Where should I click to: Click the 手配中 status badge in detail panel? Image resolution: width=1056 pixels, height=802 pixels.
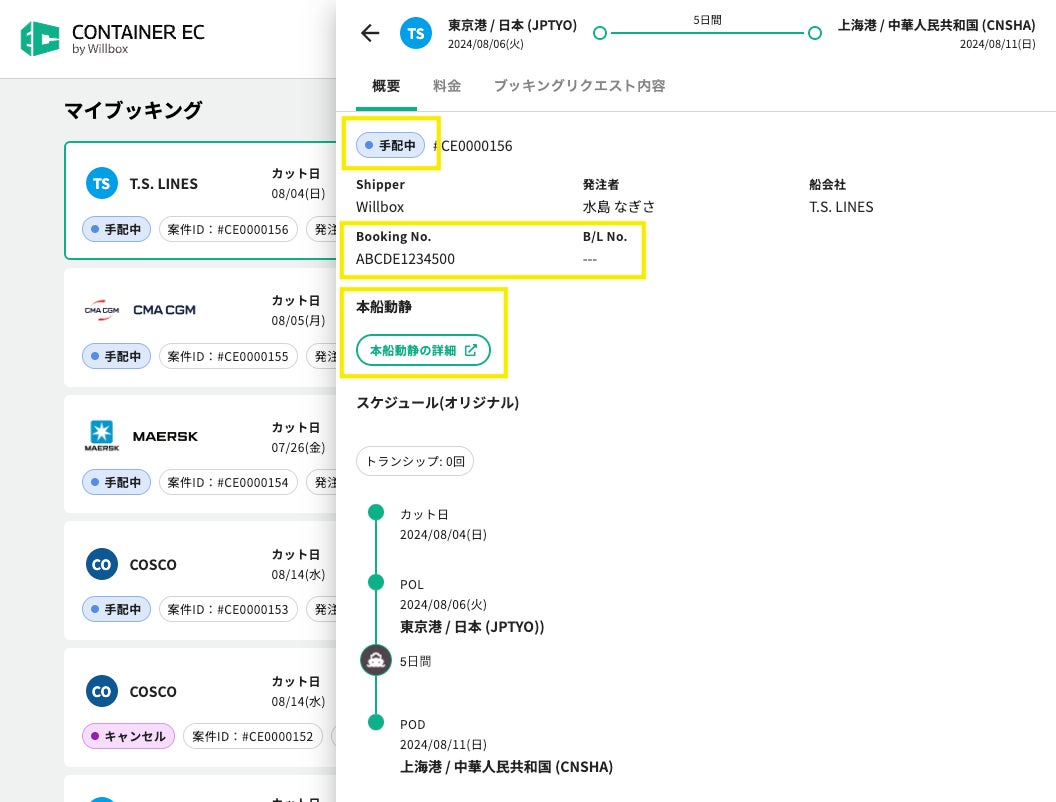[391, 145]
